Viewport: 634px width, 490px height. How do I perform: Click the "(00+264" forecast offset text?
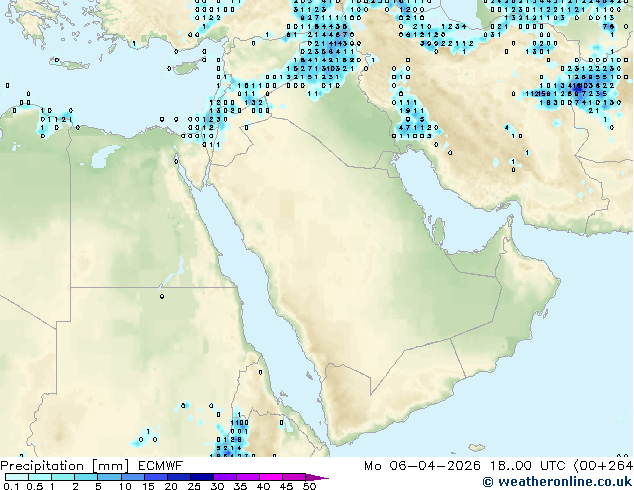click(x=604, y=466)
